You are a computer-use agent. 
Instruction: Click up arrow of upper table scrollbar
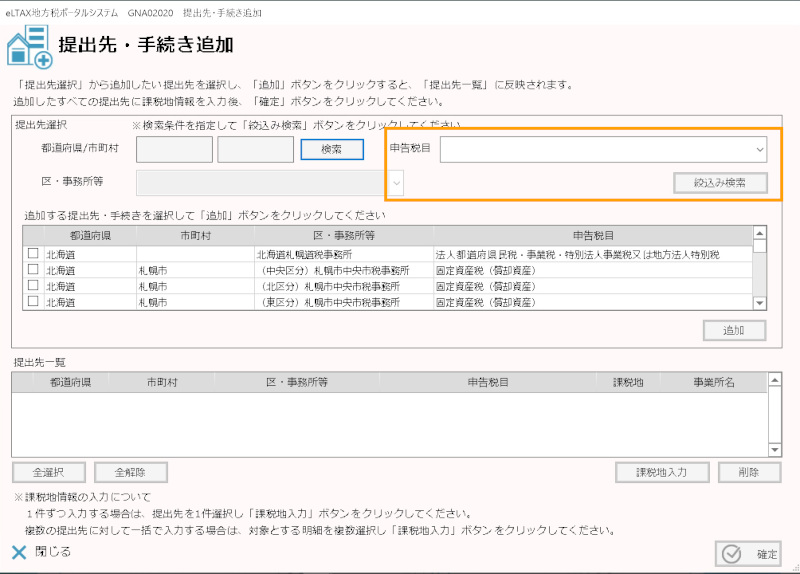[760, 233]
